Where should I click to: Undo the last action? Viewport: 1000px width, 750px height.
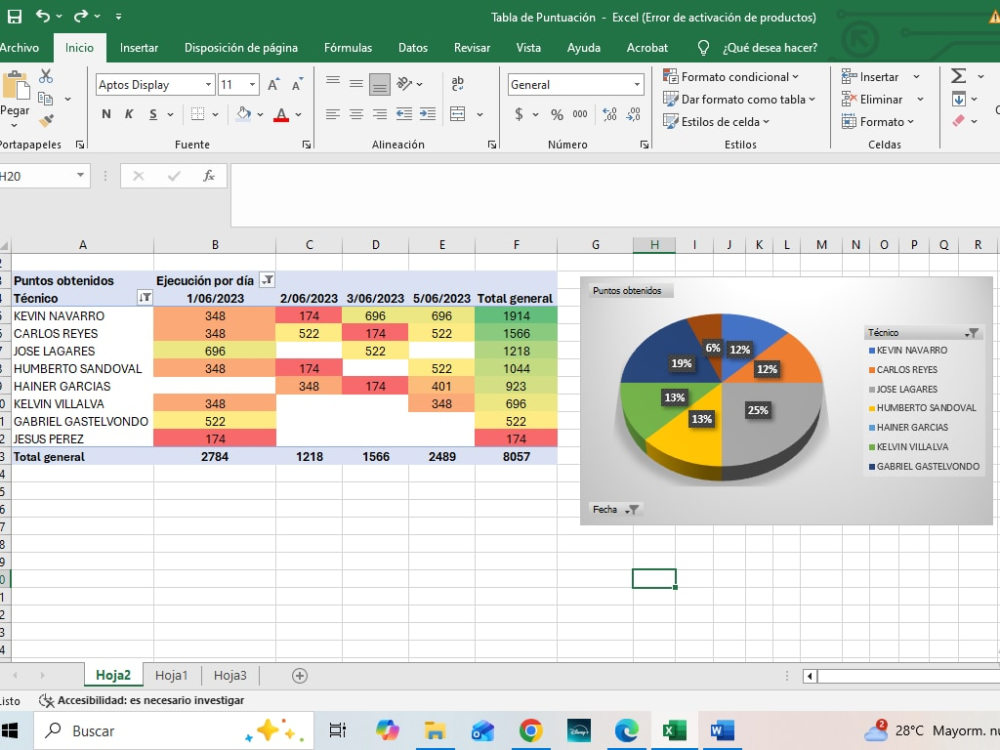(43, 16)
